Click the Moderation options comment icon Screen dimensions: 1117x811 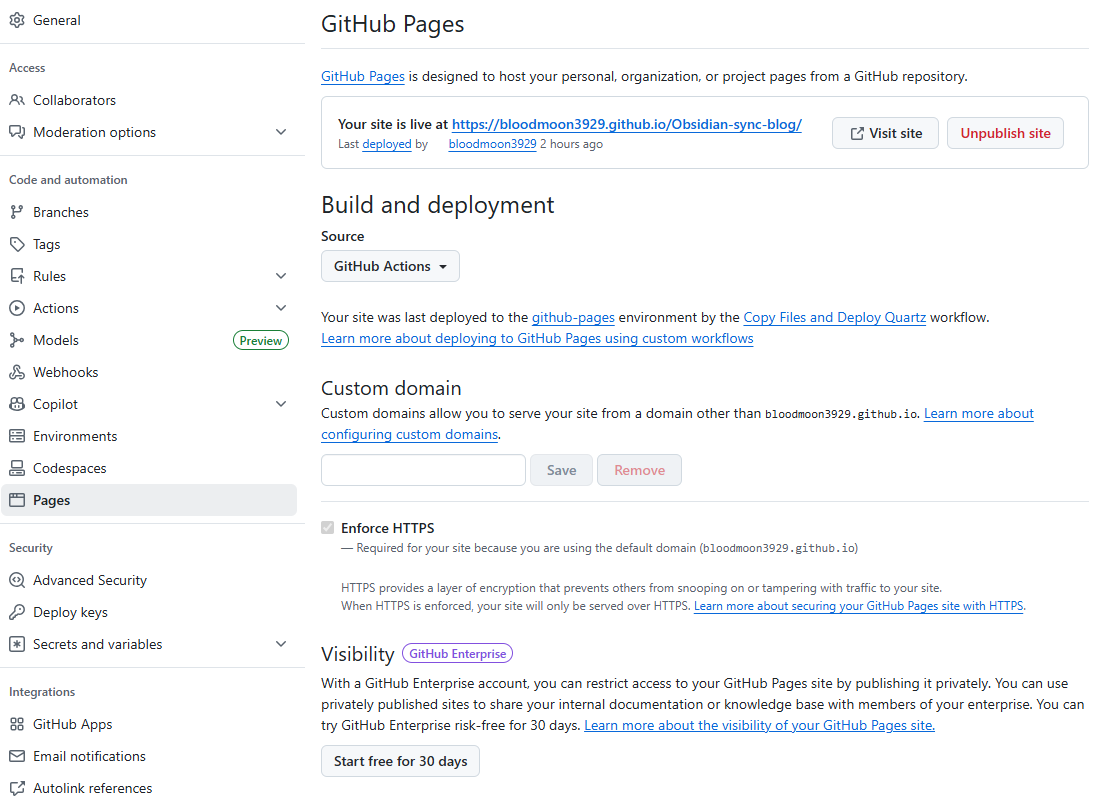(x=17, y=133)
